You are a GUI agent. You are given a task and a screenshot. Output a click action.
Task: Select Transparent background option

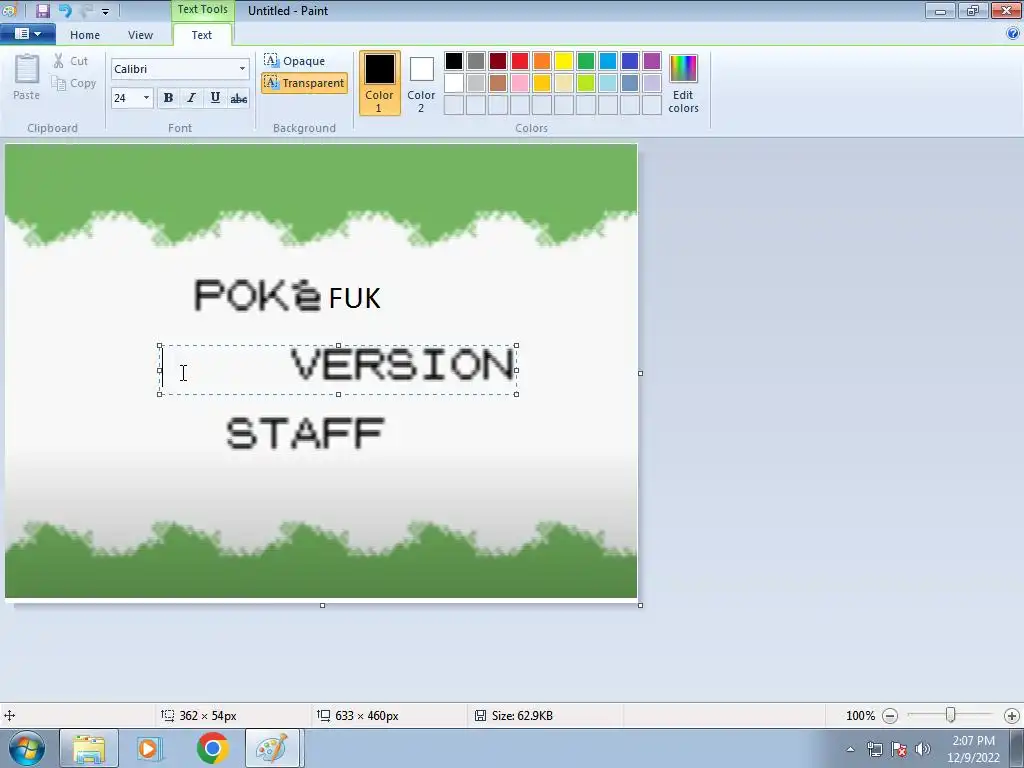(x=304, y=83)
